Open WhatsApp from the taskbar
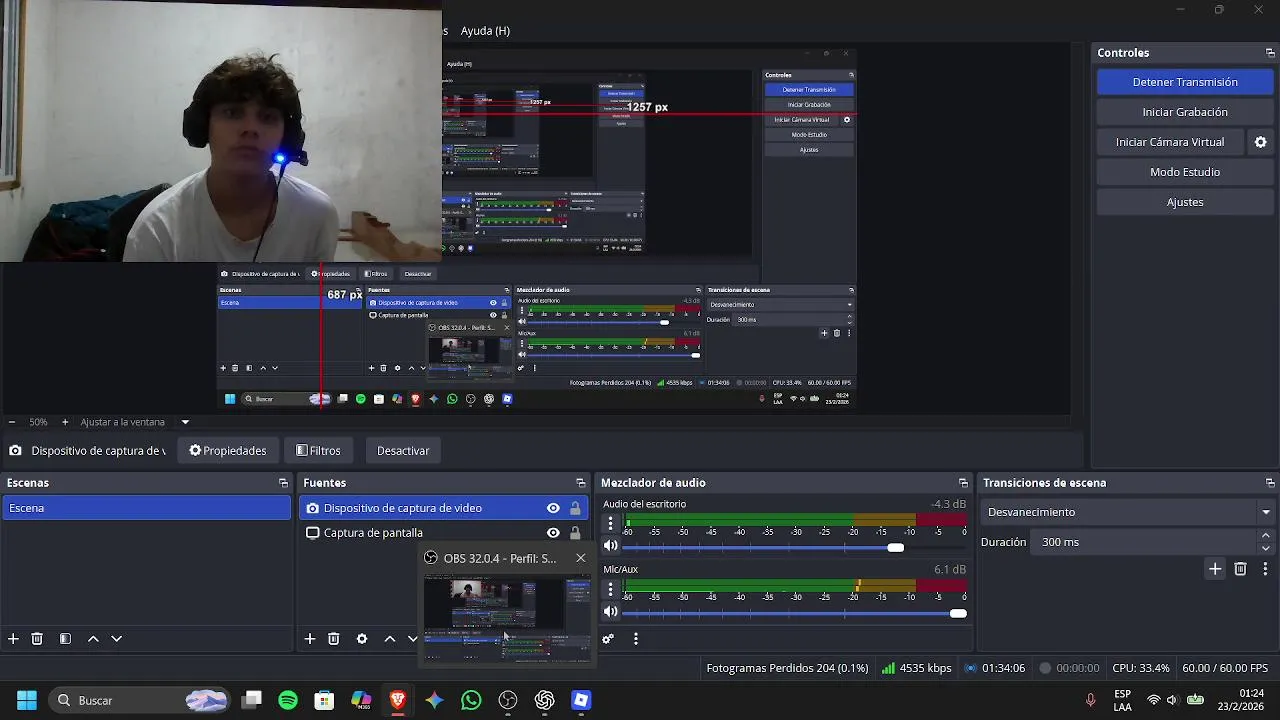The image size is (1280, 720). [x=471, y=700]
